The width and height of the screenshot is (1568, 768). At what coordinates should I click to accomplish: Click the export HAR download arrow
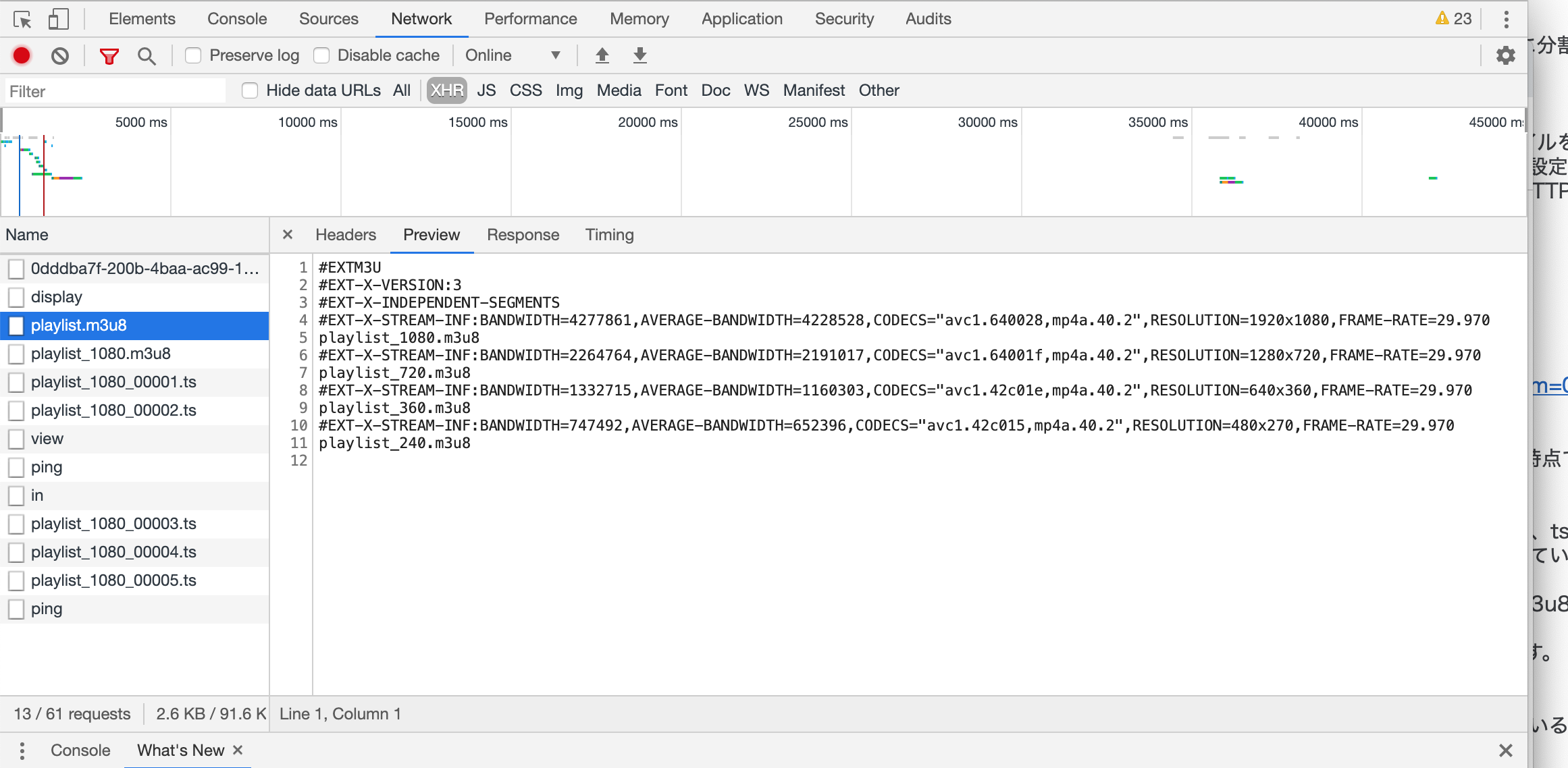tap(639, 55)
